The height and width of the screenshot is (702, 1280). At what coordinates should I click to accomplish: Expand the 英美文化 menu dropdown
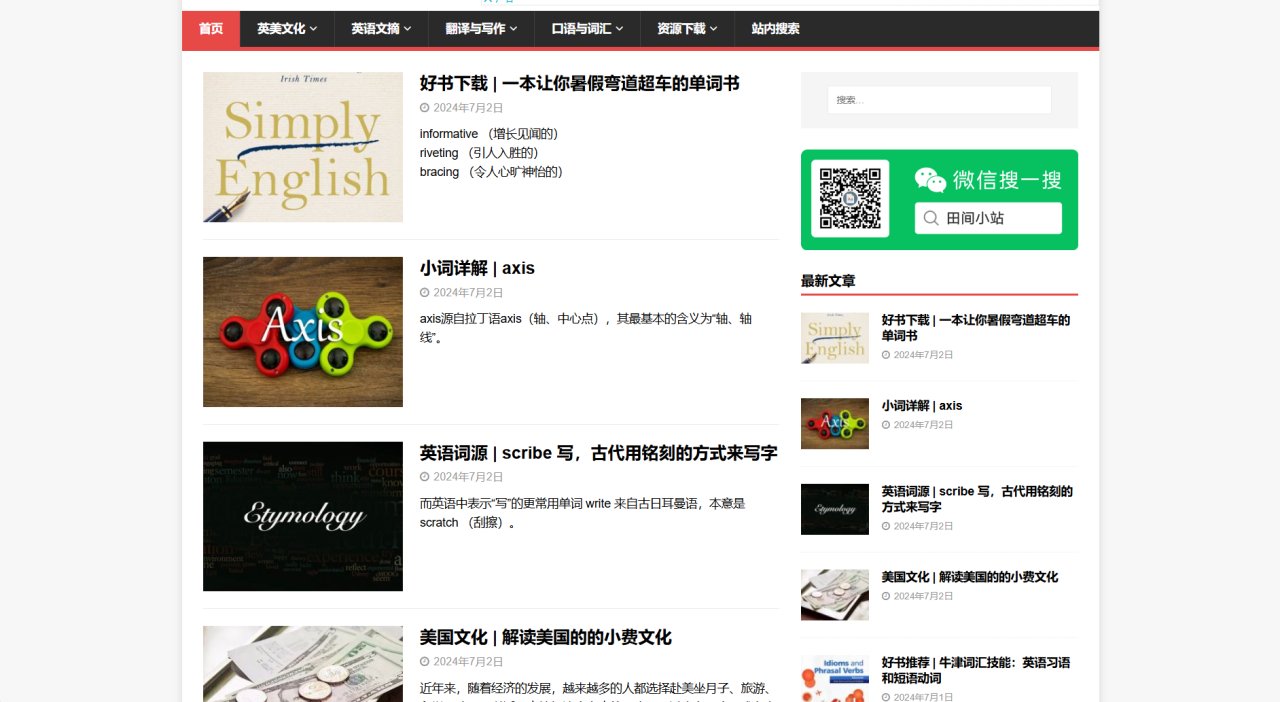pyautogui.click(x=287, y=29)
